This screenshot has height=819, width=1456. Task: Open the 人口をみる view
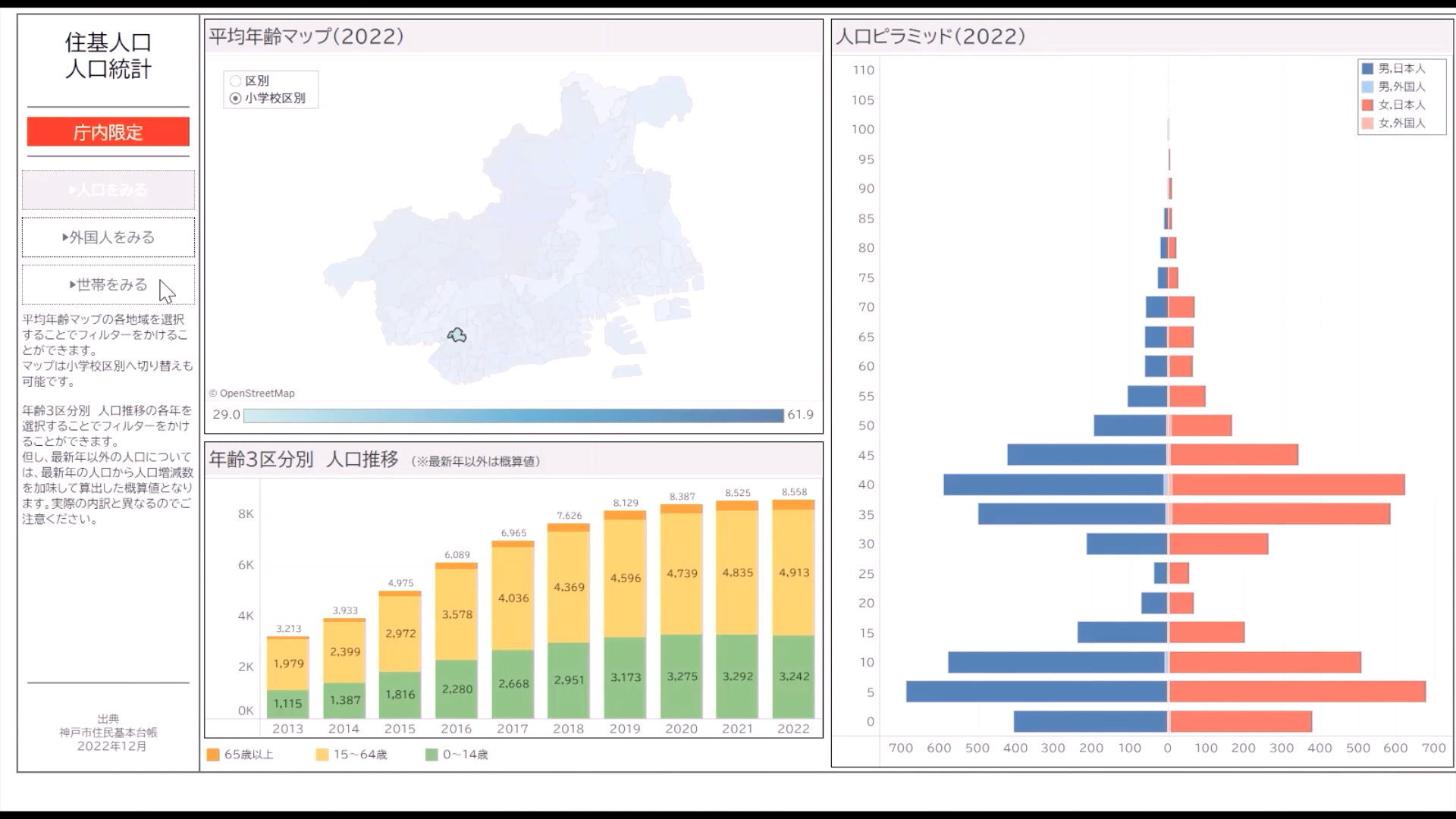[108, 190]
